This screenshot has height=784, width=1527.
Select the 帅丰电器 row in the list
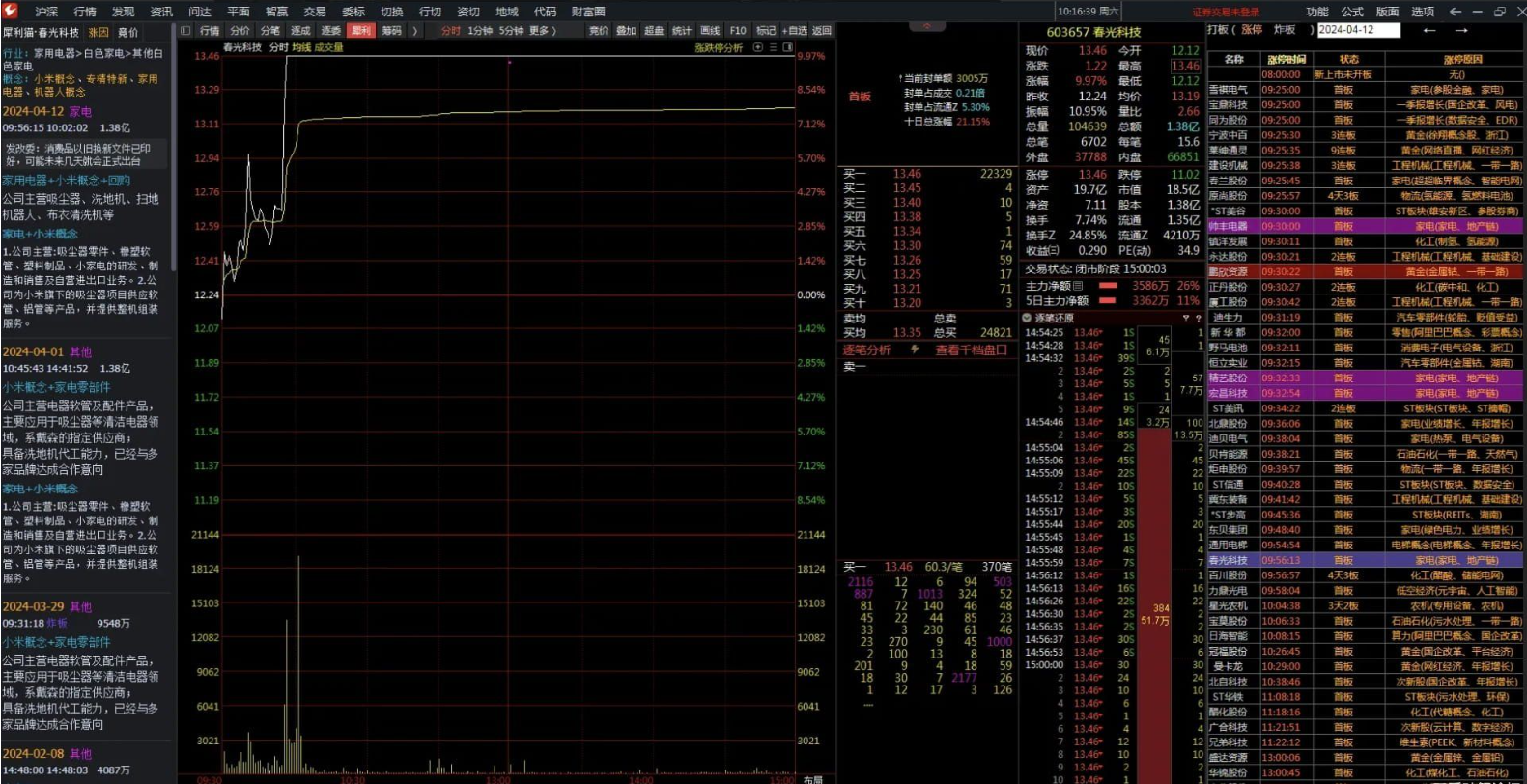[x=1366, y=226]
